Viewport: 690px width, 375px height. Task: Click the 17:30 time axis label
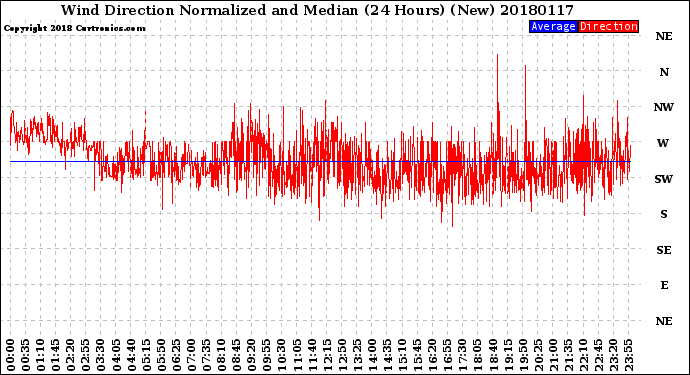pyautogui.click(x=462, y=355)
